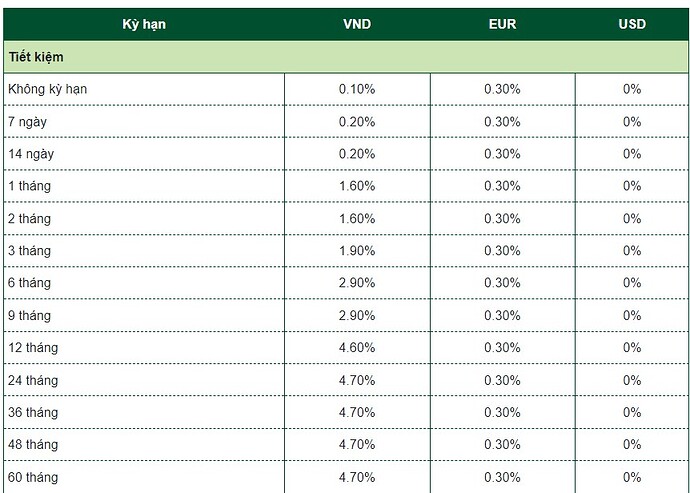Click the Không kỳ hạn row label
The image size is (690, 493).
[x=48, y=89]
